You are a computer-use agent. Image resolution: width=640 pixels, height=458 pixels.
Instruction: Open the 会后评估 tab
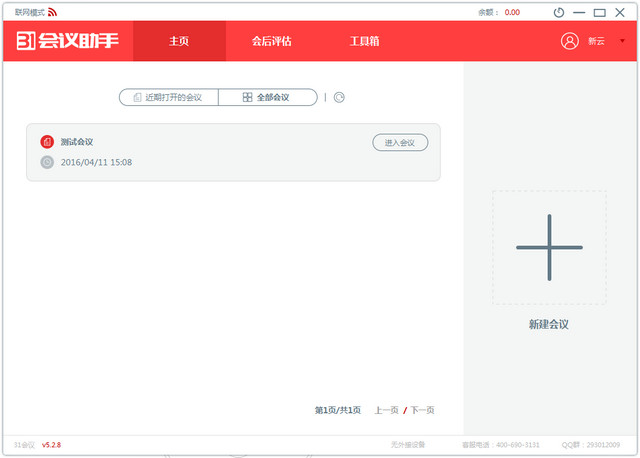point(270,41)
